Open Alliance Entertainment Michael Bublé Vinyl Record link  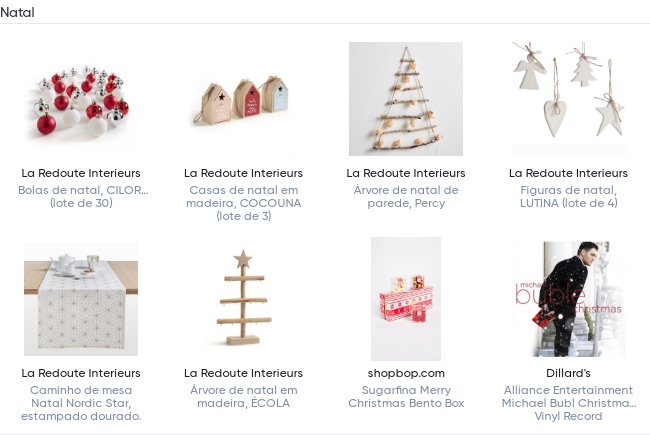(568, 403)
